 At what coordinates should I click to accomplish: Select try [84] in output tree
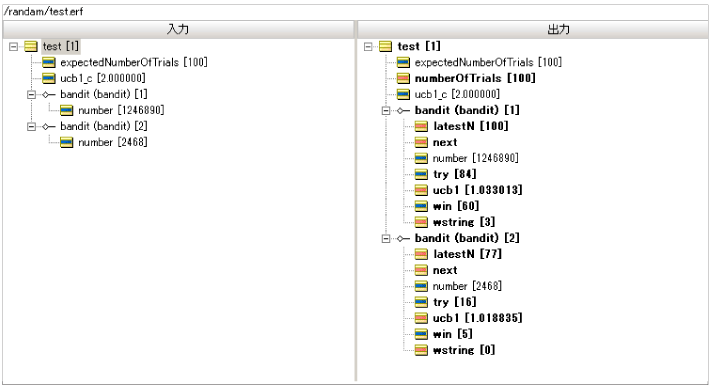[x=455, y=174]
